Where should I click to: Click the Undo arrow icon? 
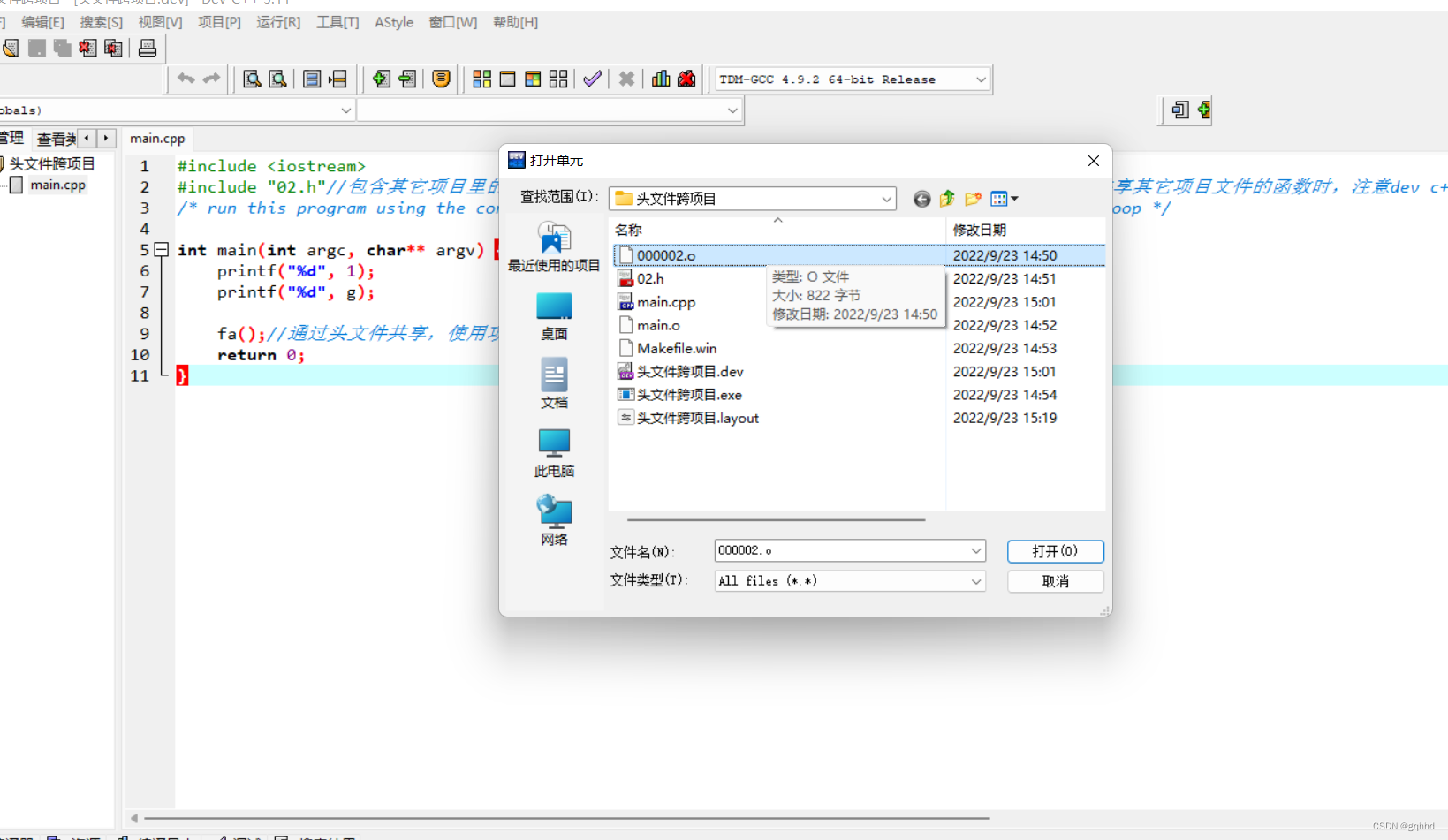(186, 79)
